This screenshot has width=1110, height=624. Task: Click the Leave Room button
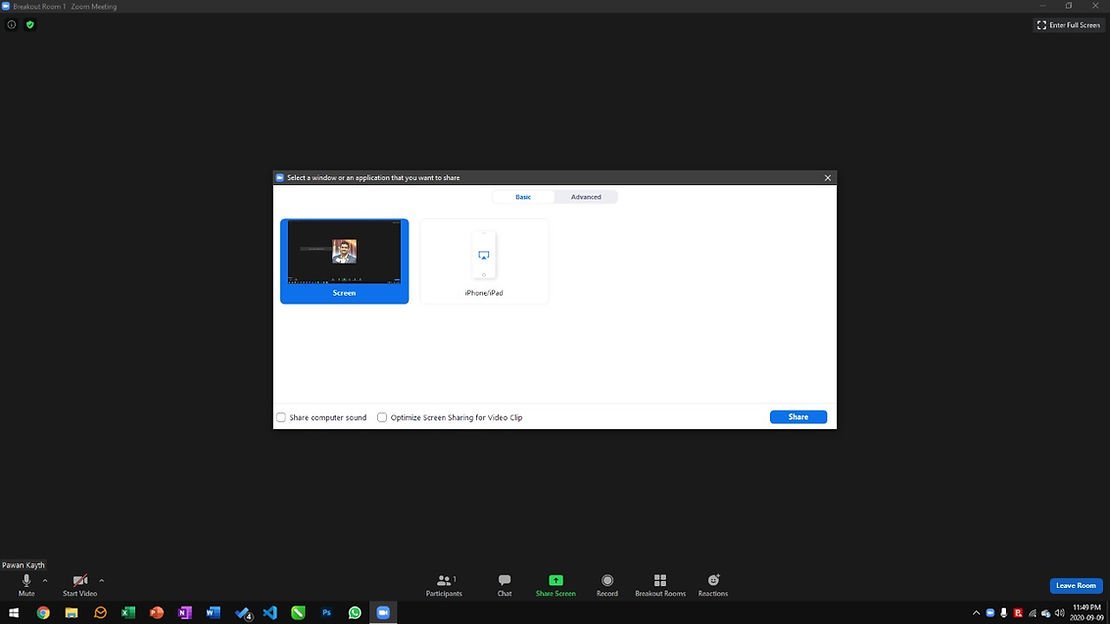coord(1076,586)
